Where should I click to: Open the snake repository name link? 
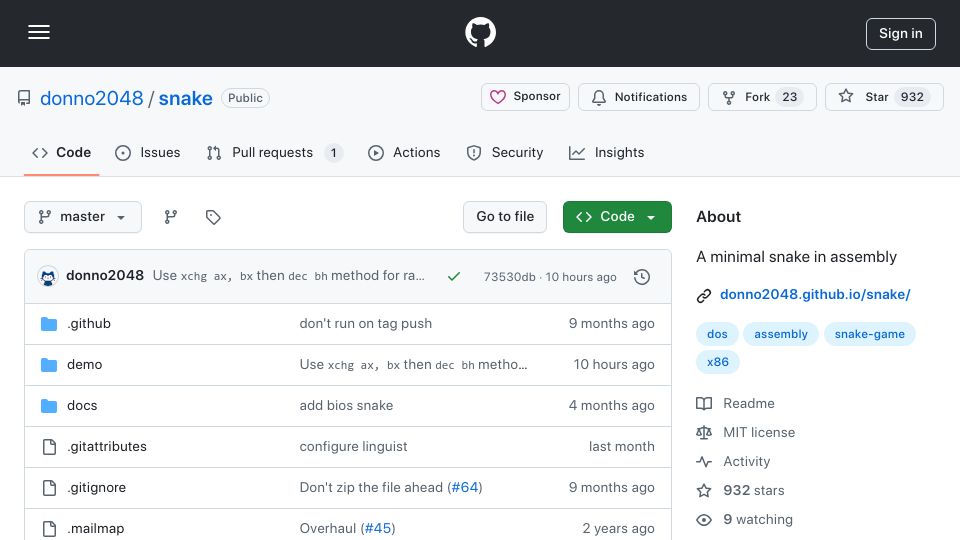(x=186, y=98)
